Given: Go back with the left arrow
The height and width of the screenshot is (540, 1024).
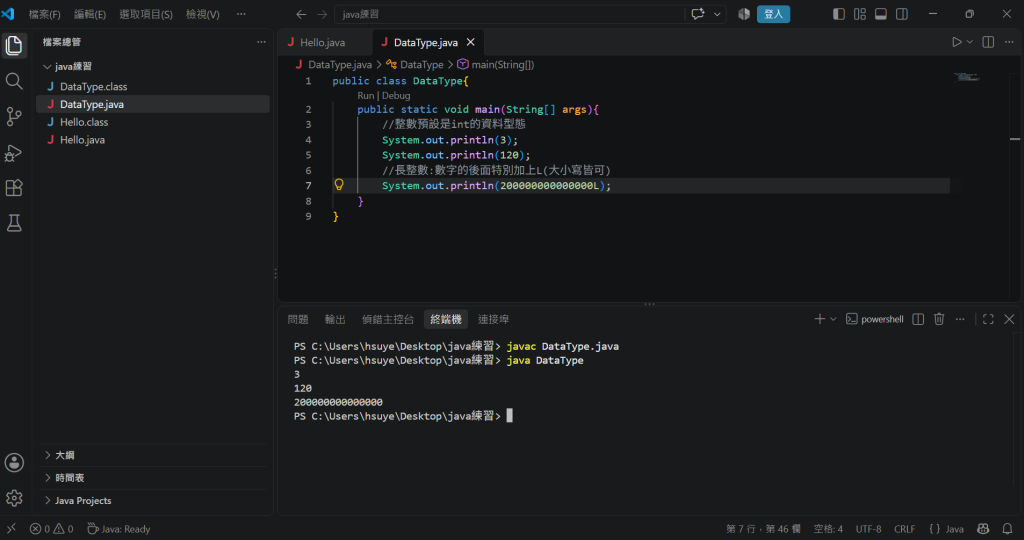Looking at the screenshot, I should 301,14.
